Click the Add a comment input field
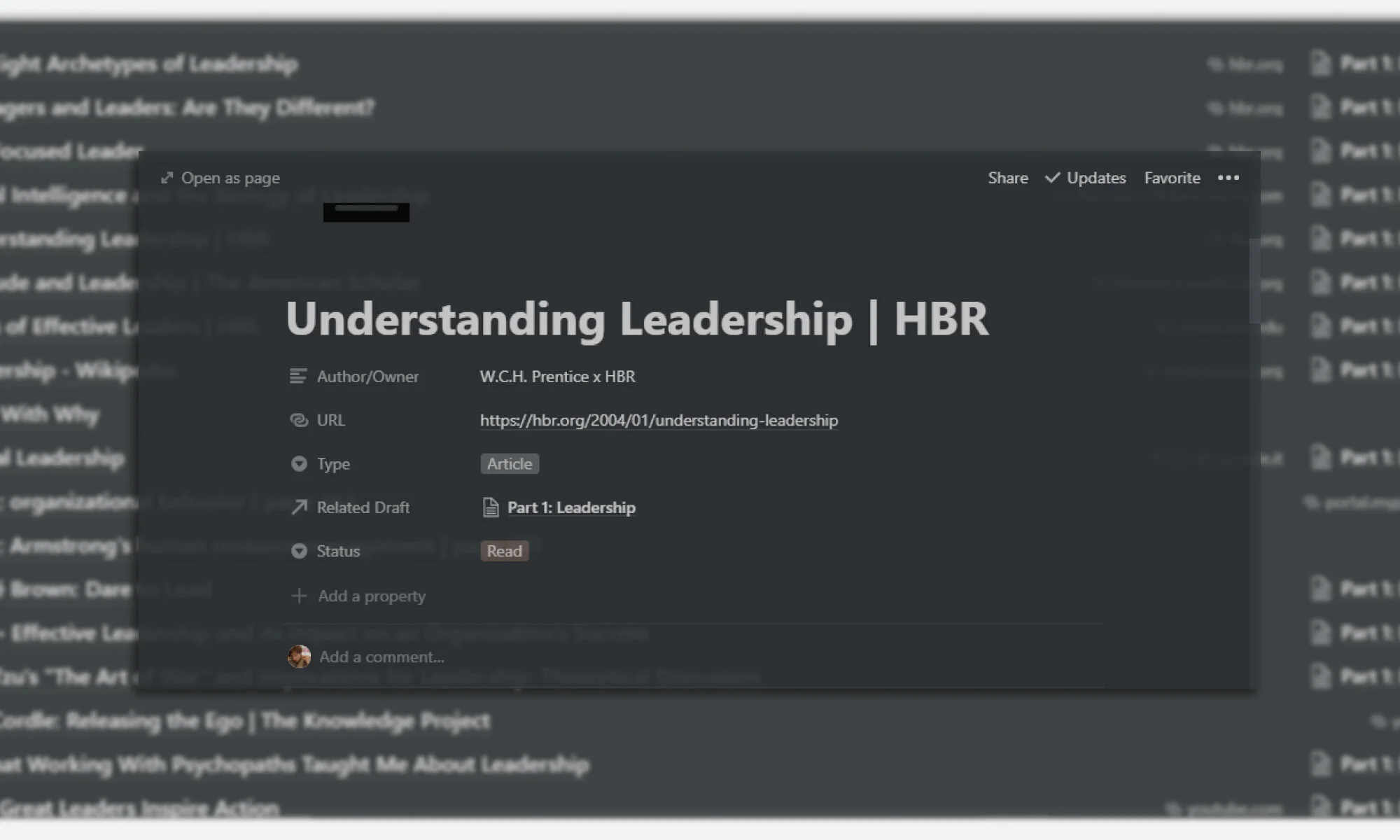This screenshot has width=1400, height=840. [x=381, y=657]
